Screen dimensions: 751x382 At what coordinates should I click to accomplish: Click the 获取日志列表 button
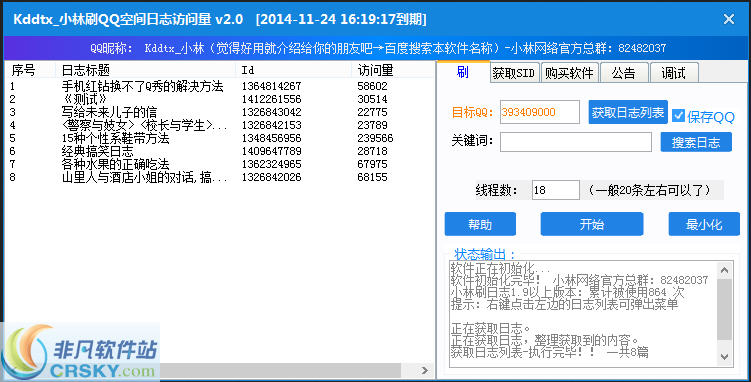point(628,112)
